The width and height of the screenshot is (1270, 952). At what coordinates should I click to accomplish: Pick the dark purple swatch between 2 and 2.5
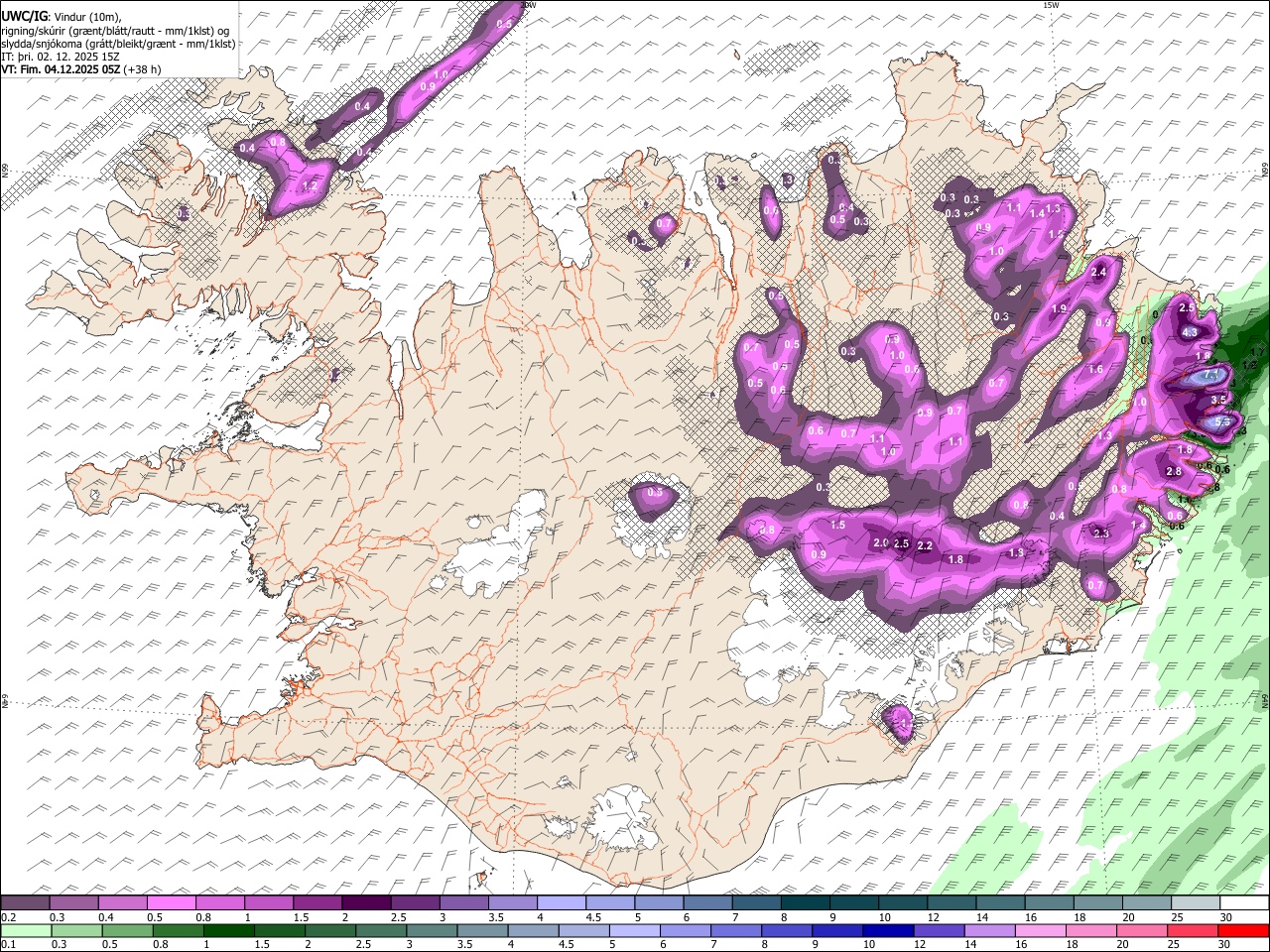(x=365, y=902)
